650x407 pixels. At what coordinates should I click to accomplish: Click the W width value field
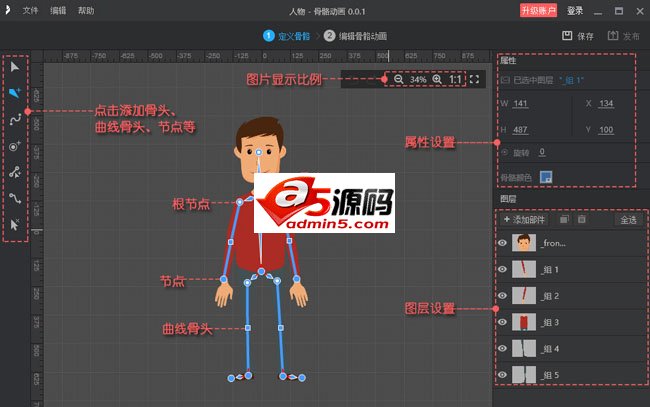pyautogui.click(x=520, y=104)
